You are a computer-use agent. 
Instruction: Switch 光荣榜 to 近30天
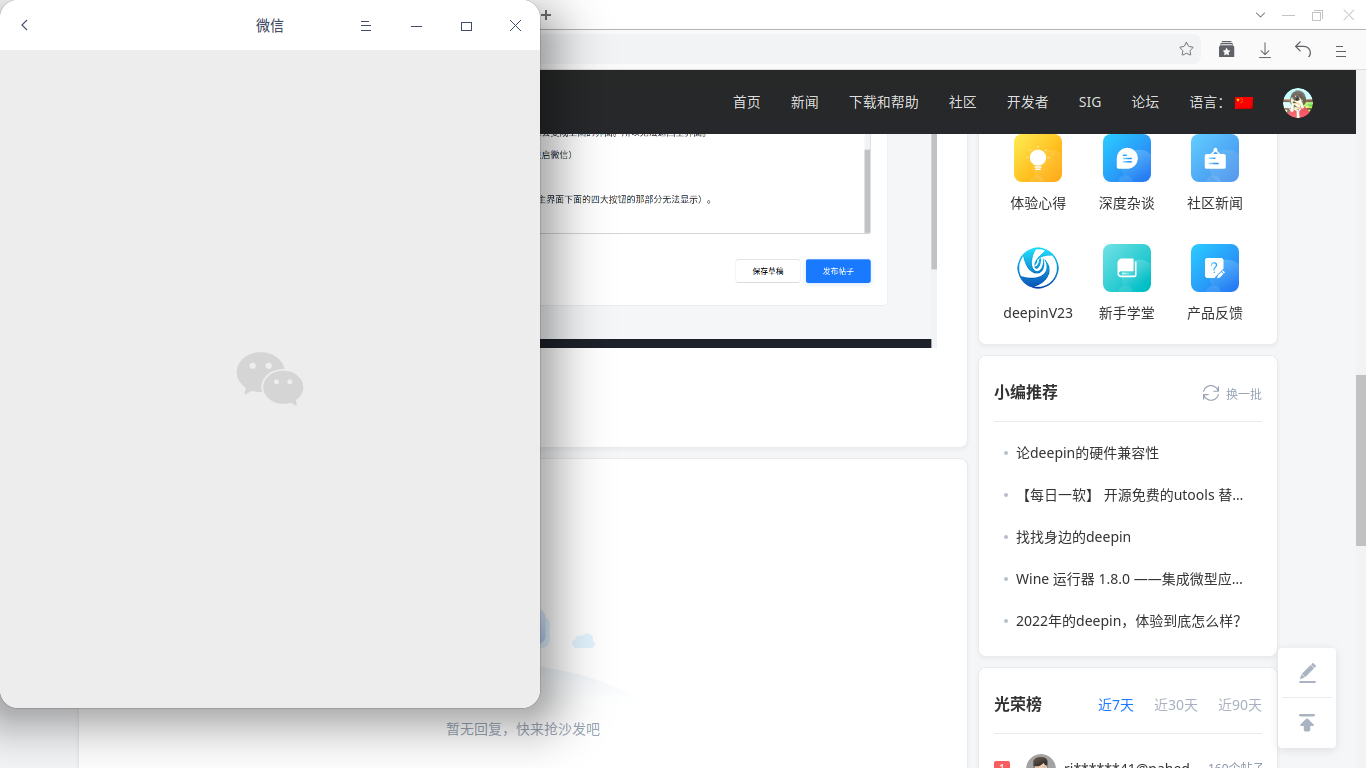pos(1175,705)
